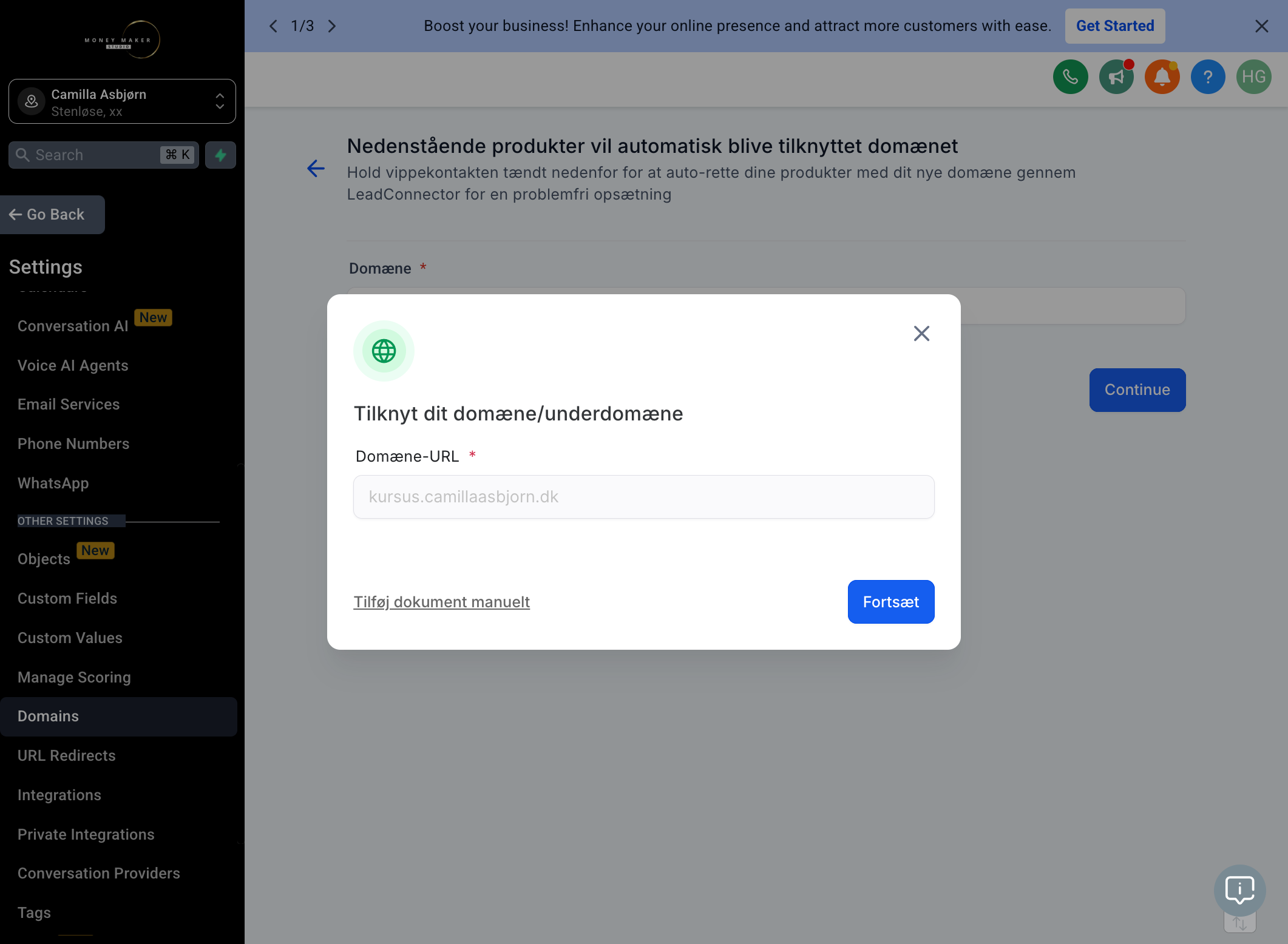The height and width of the screenshot is (944, 1288).
Task: Open Tags settings
Action: pos(34,913)
